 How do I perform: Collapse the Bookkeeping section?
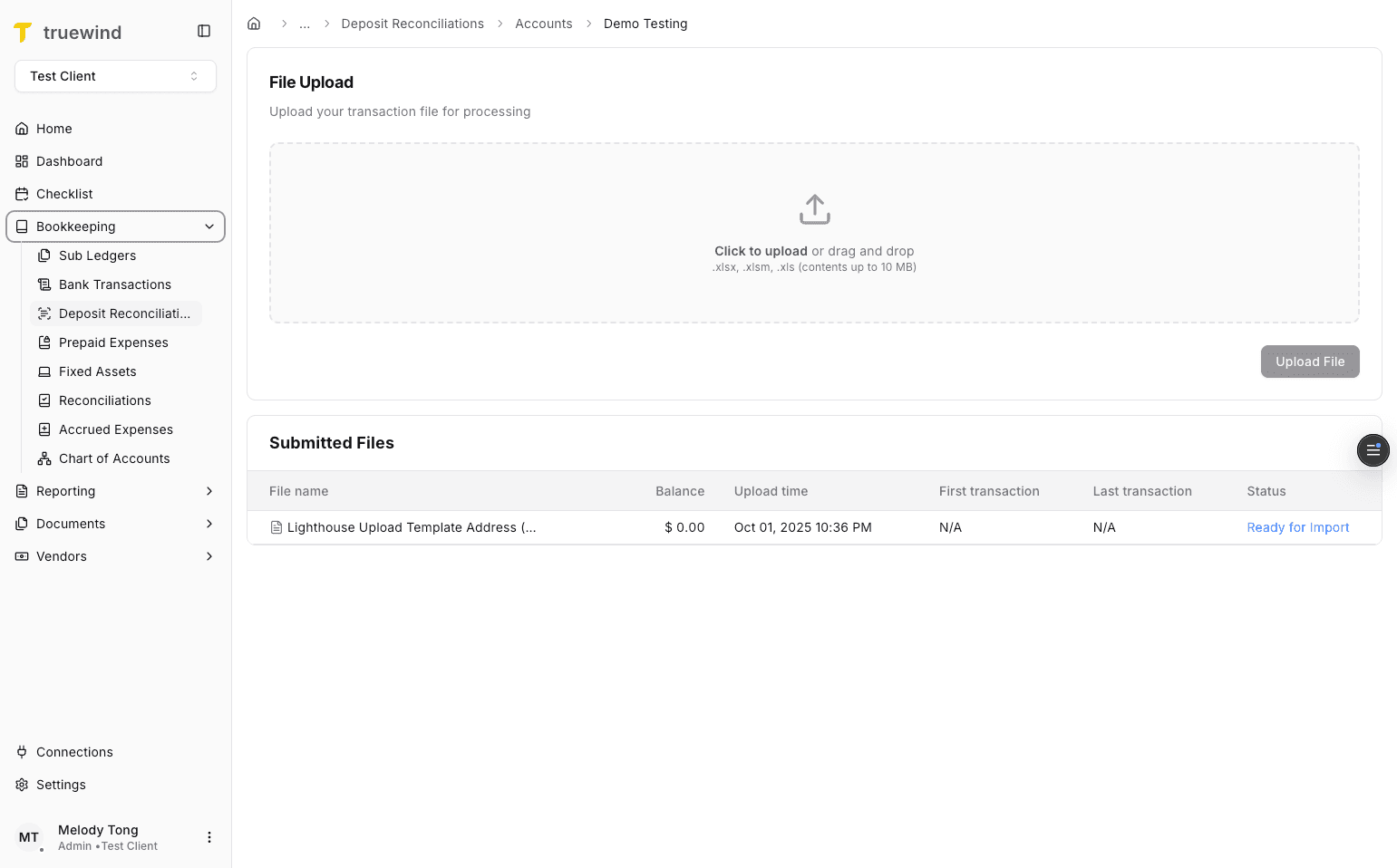(x=209, y=227)
